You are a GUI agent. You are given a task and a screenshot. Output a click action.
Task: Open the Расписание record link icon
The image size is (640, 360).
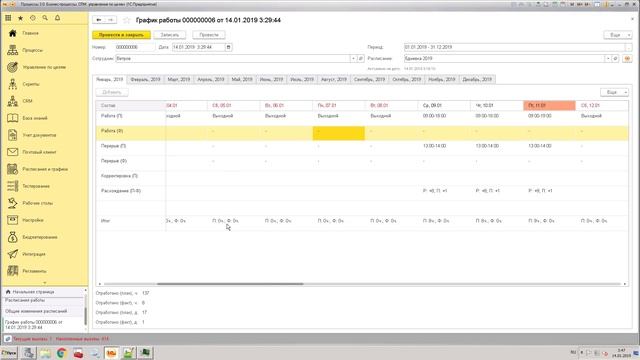tap(616, 59)
